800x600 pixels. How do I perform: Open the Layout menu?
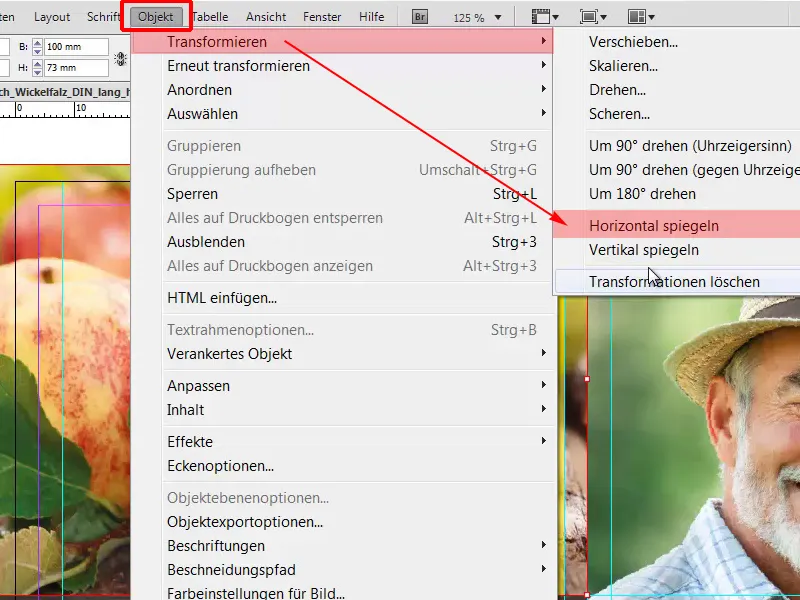click(x=52, y=17)
